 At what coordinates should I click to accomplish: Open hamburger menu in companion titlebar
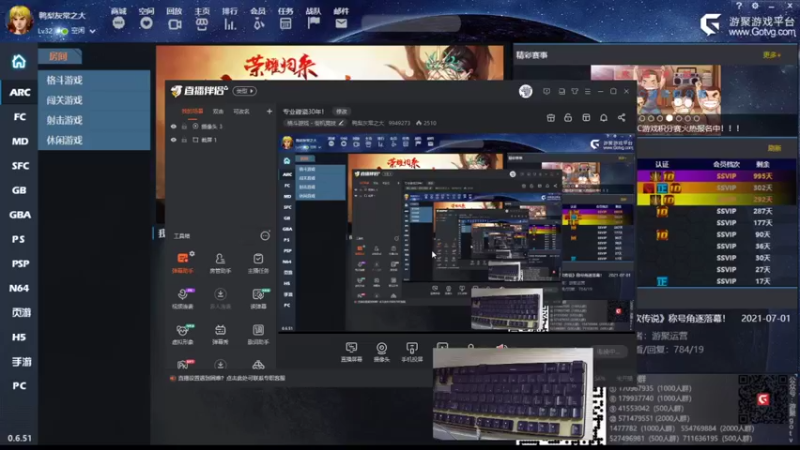tap(588, 91)
